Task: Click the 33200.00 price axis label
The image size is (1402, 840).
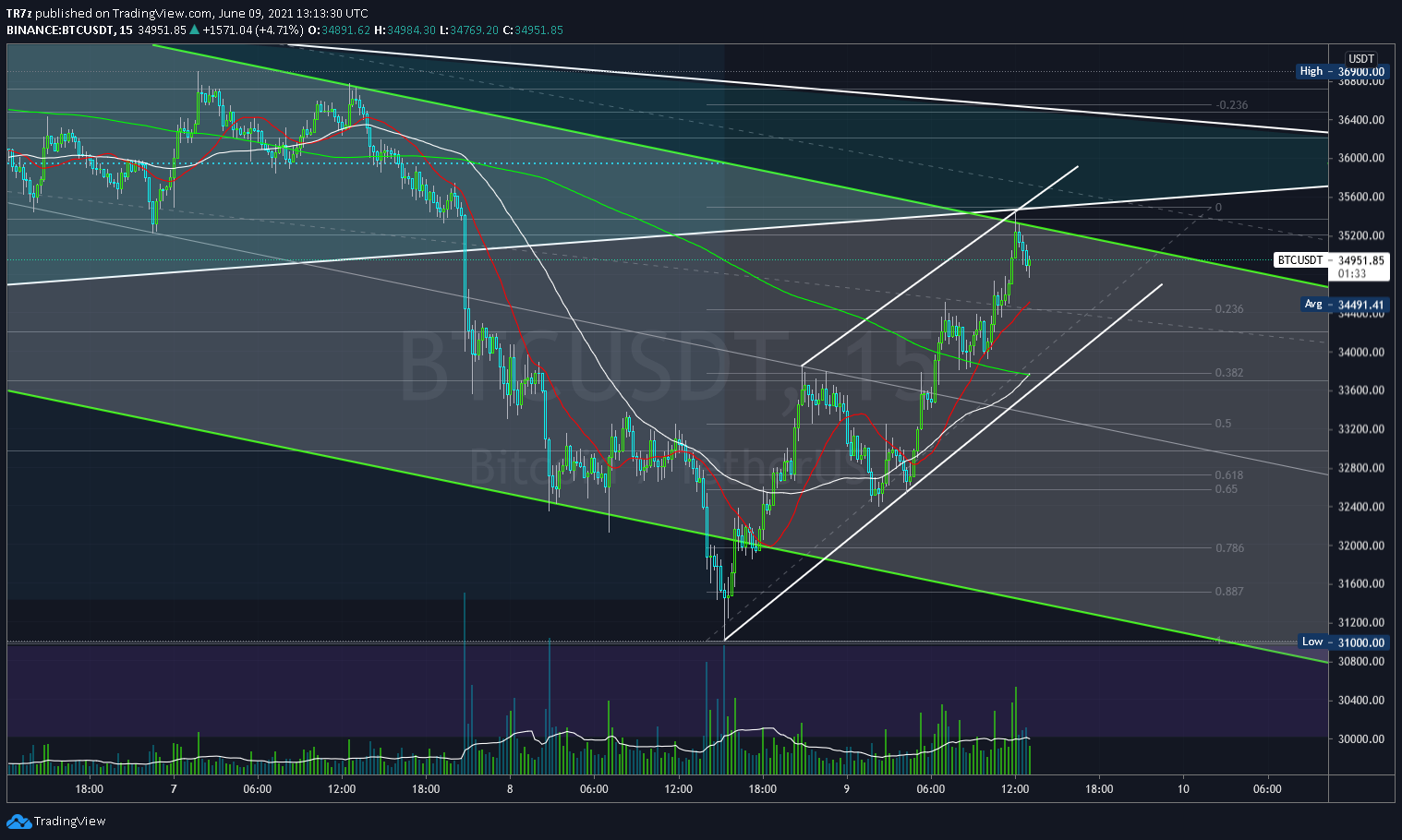Action: (x=1360, y=429)
